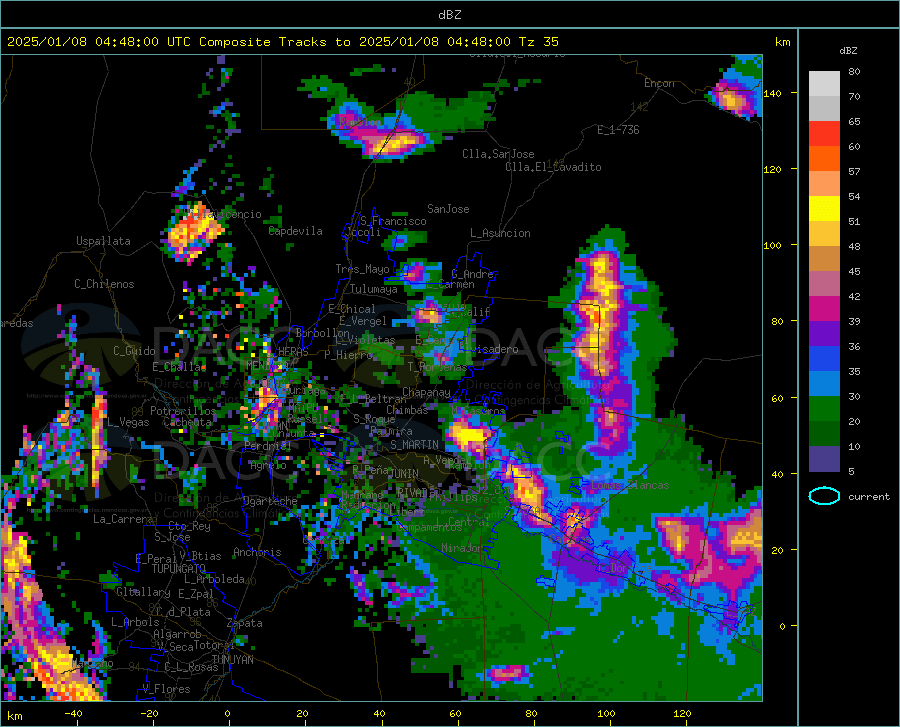Select the 'Agrelo' map label

tap(268, 465)
